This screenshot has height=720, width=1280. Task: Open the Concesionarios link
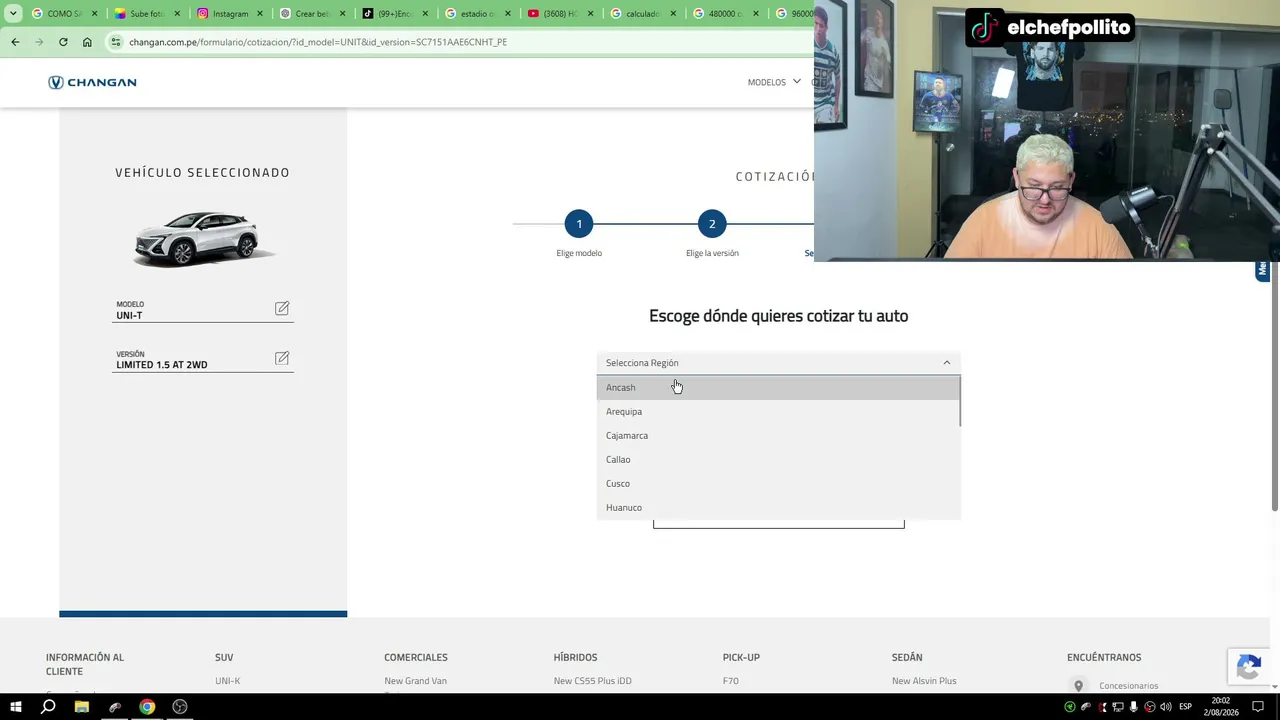pos(1128,686)
